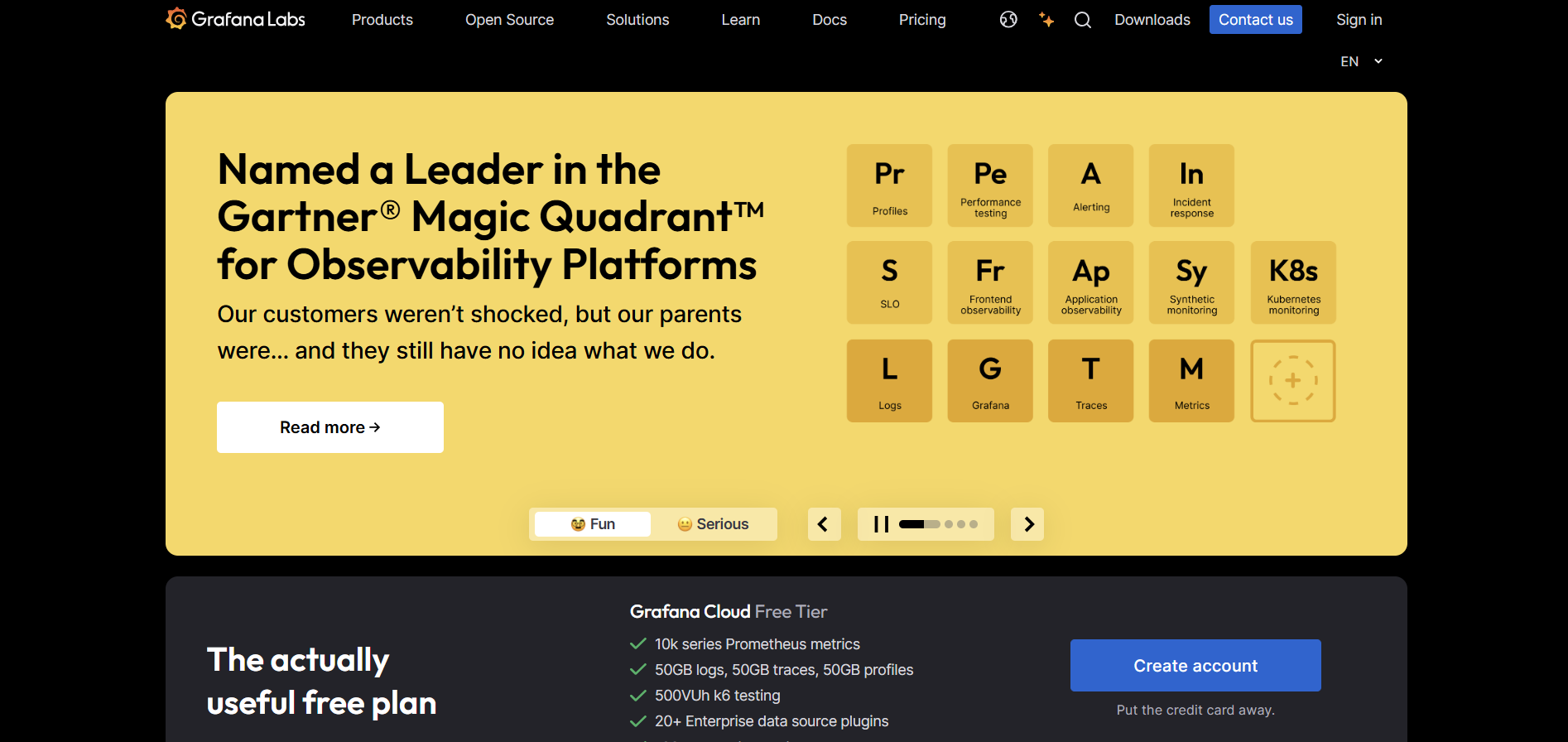Open the Open Source menu
This screenshot has width=1568, height=742.
(509, 20)
